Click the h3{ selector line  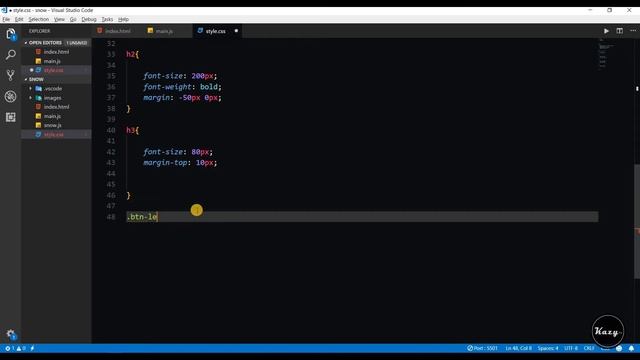point(132,130)
